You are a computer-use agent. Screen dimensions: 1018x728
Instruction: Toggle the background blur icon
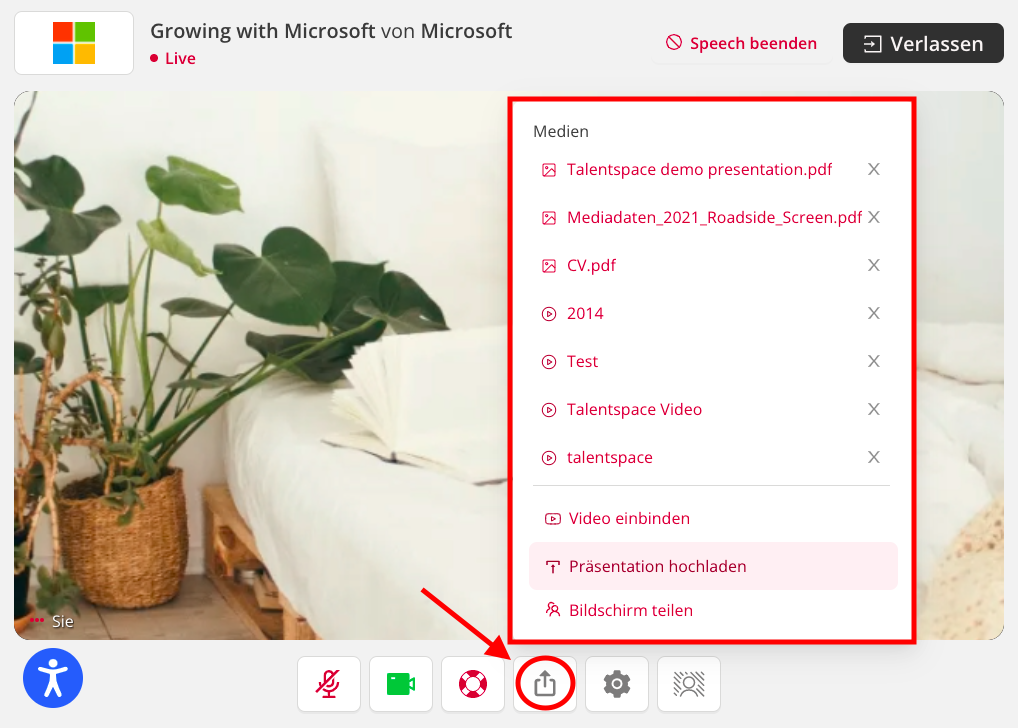pos(689,684)
